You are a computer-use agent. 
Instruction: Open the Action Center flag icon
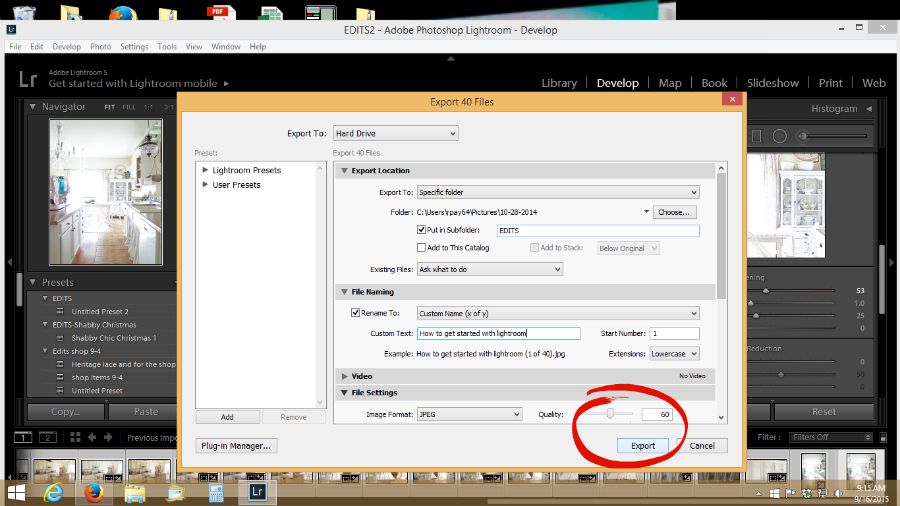click(790, 493)
